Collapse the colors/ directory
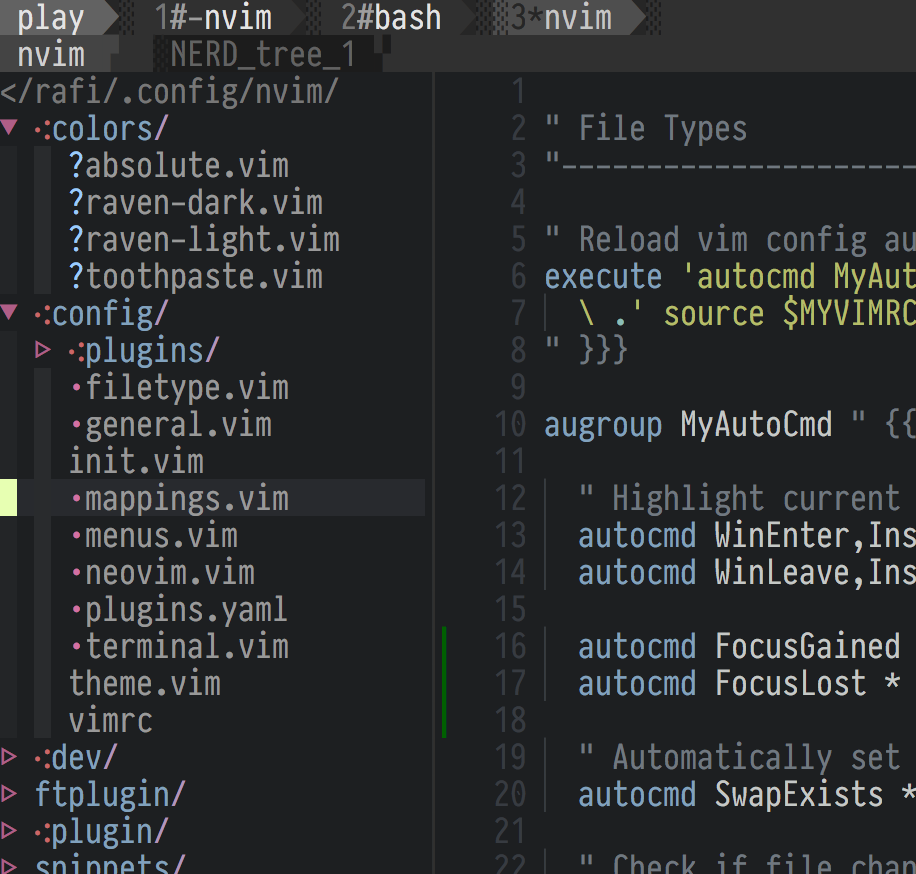 click(10, 128)
